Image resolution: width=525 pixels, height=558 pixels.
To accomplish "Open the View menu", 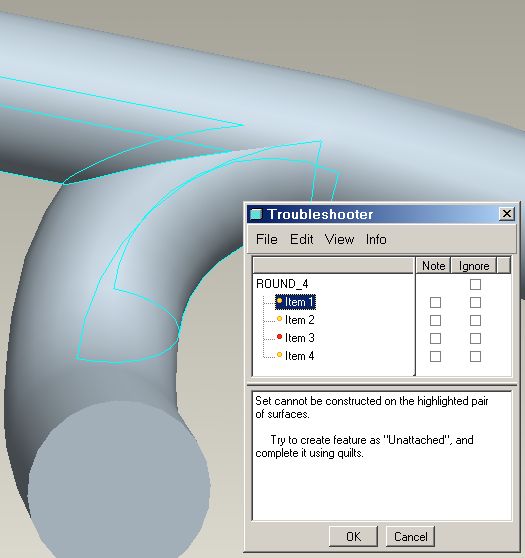I will (340, 239).
